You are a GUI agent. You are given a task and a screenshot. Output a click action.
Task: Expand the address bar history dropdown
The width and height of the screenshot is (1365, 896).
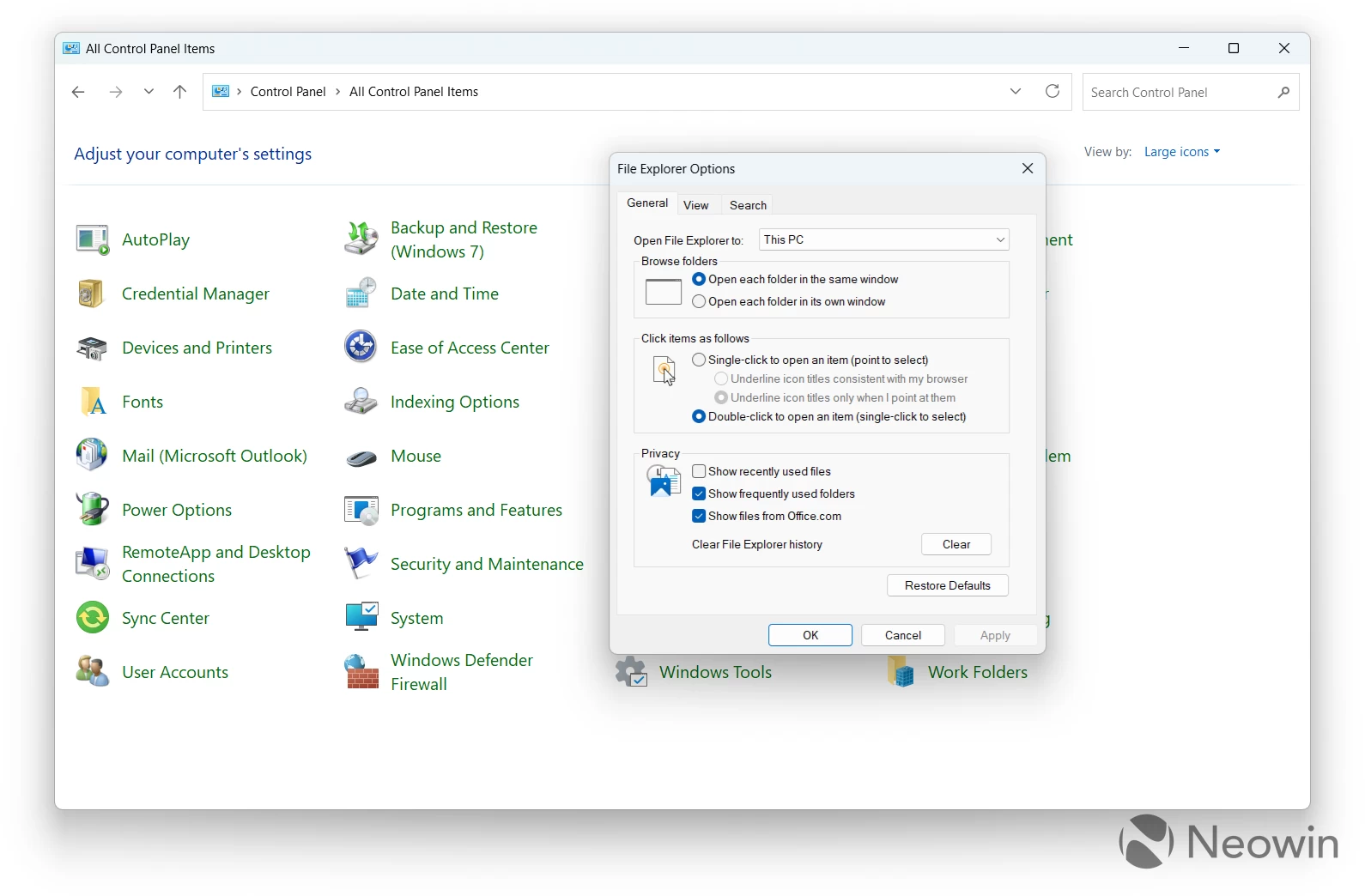pos(1016,92)
